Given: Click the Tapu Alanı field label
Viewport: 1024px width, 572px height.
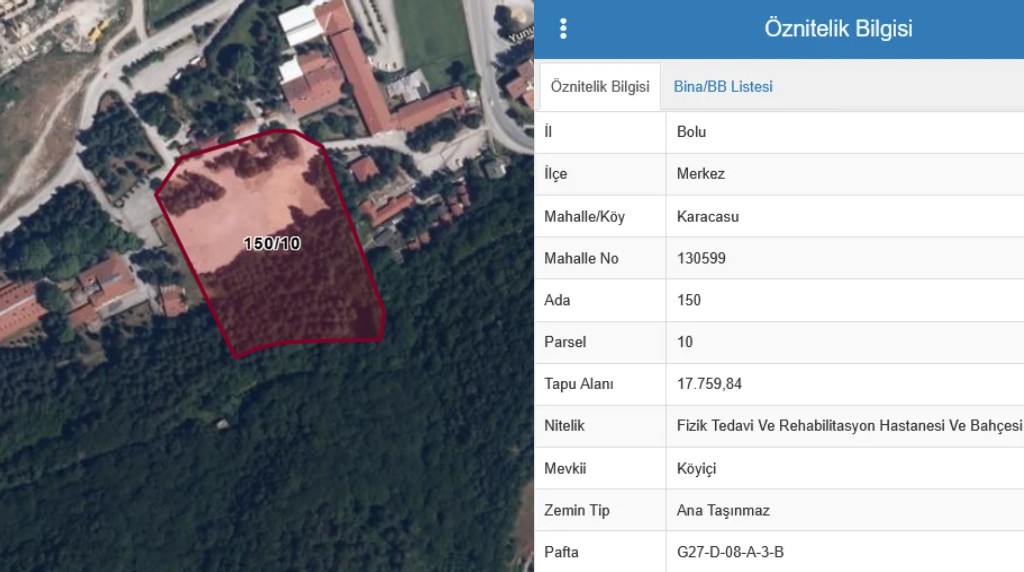Looking at the screenshot, I should (x=579, y=383).
